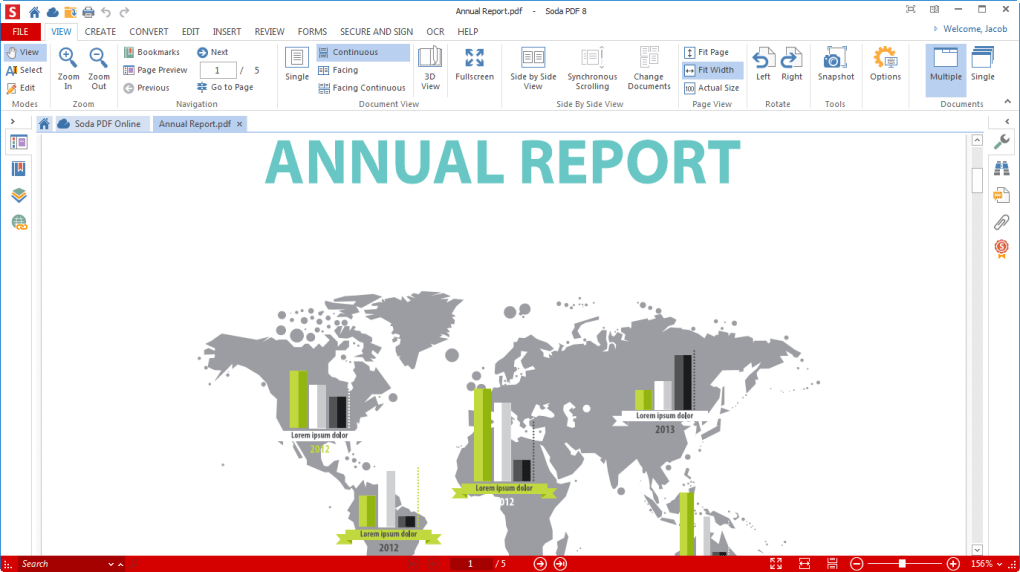Click the Go to Page button
Image resolution: width=1020 pixels, height=572 pixels.
[224, 88]
